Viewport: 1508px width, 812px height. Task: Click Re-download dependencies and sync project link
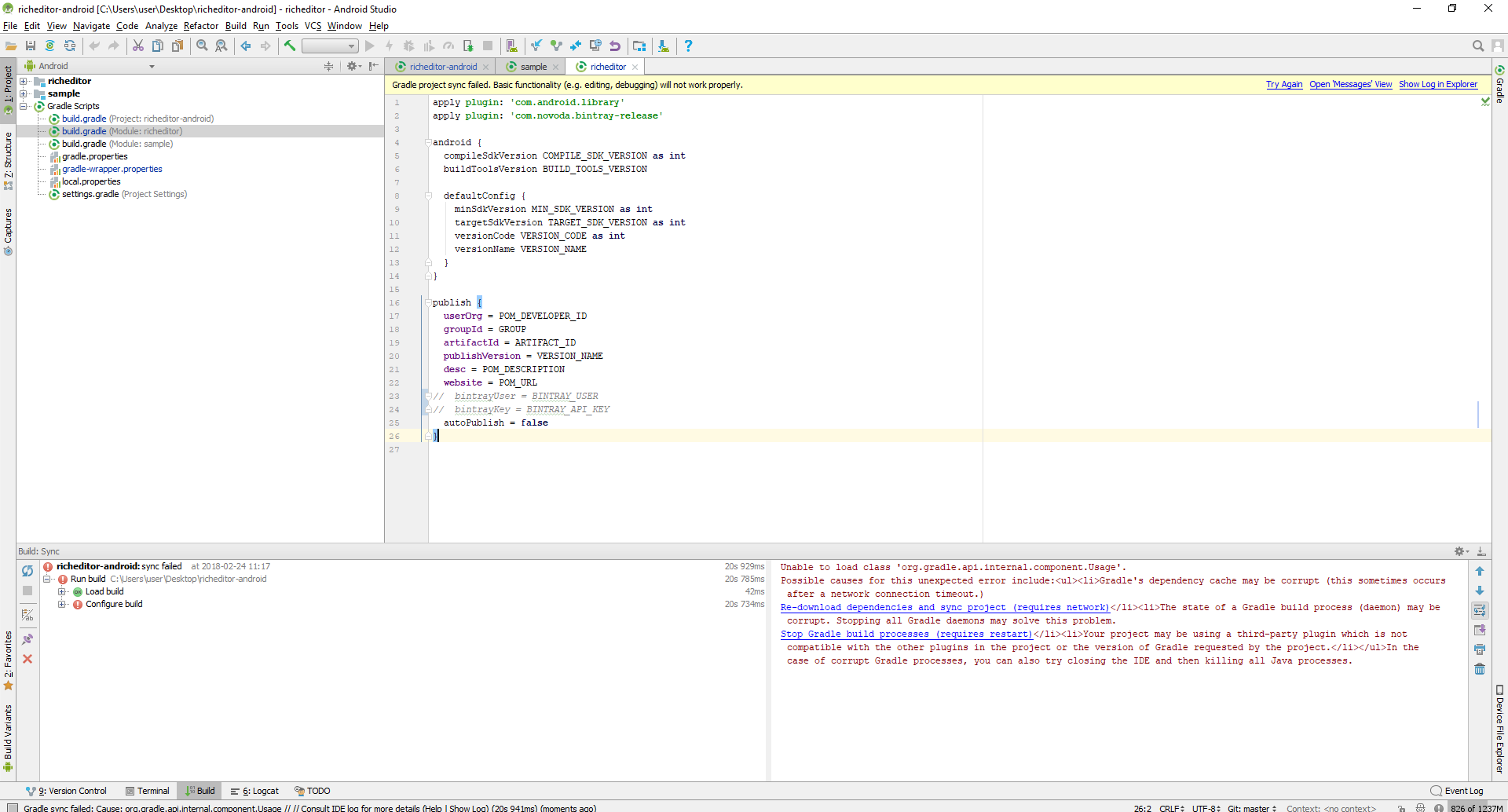(x=945, y=608)
